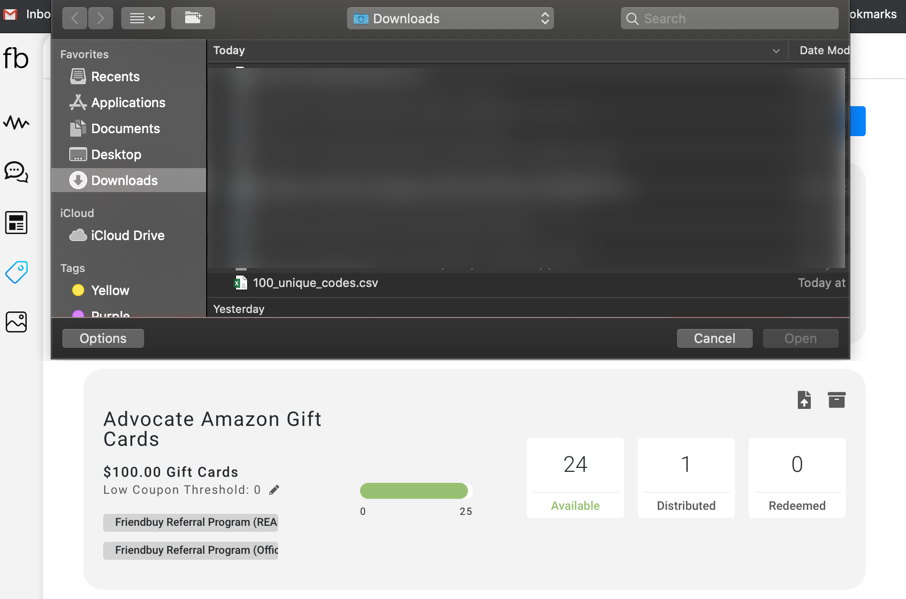Click the Advocate Amazon Gift Cards title
This screenshot has height=599, width=906.
pos(212,429)
